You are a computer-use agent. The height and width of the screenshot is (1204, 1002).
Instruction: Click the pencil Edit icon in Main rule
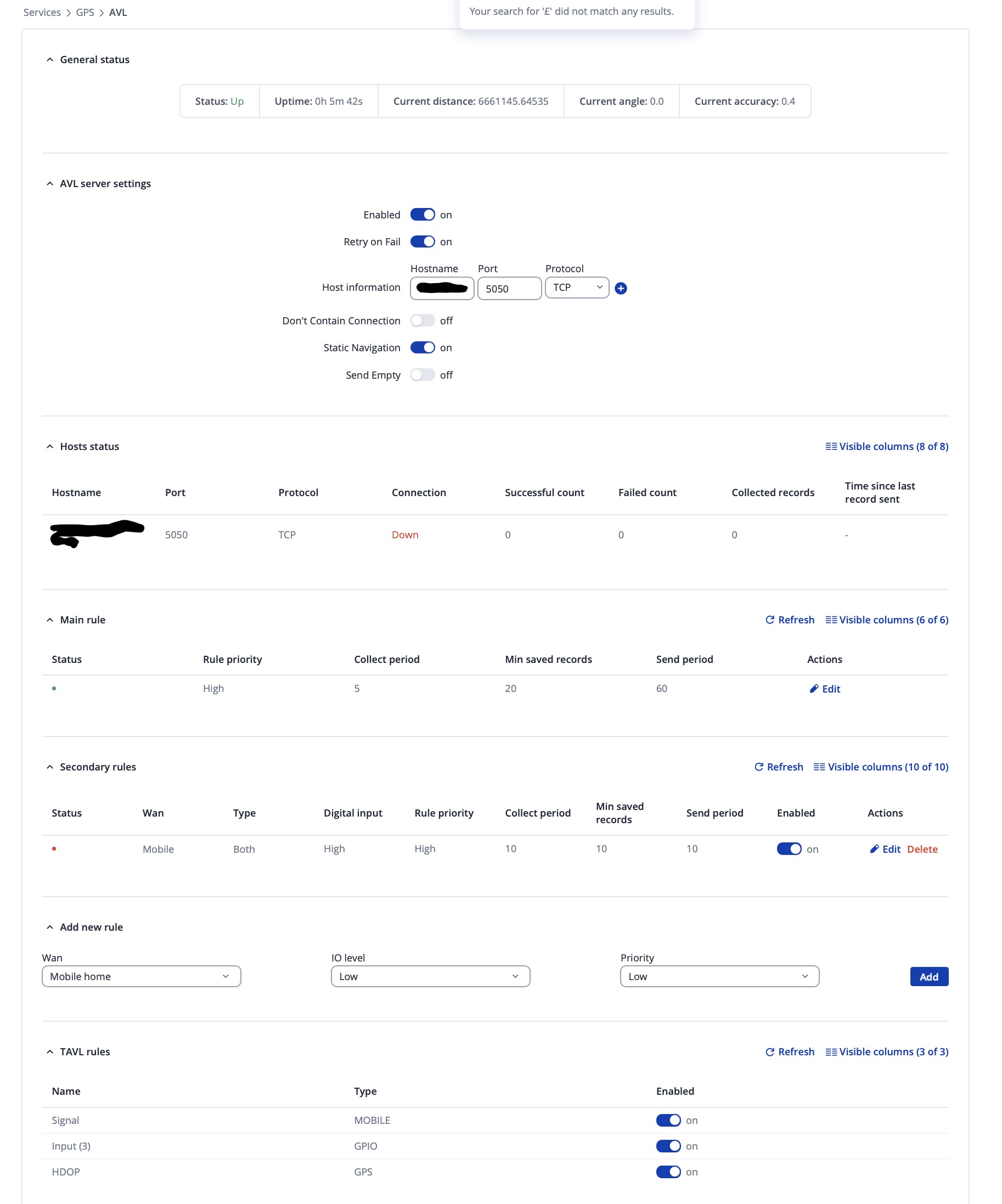pos(814,689)
